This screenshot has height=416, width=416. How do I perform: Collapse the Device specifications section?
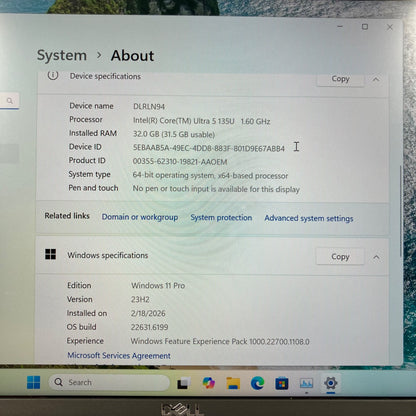[x=376, y=79]
